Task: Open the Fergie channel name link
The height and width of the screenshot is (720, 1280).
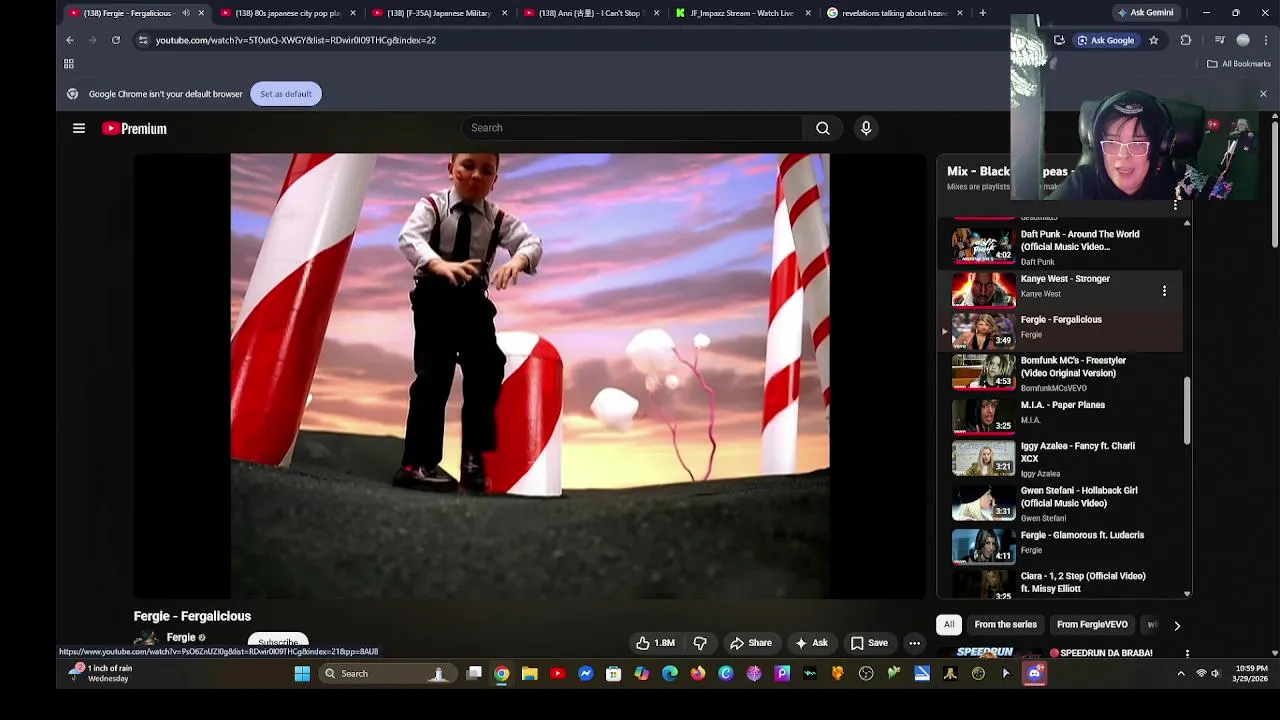Action: (x=181, y=638)
